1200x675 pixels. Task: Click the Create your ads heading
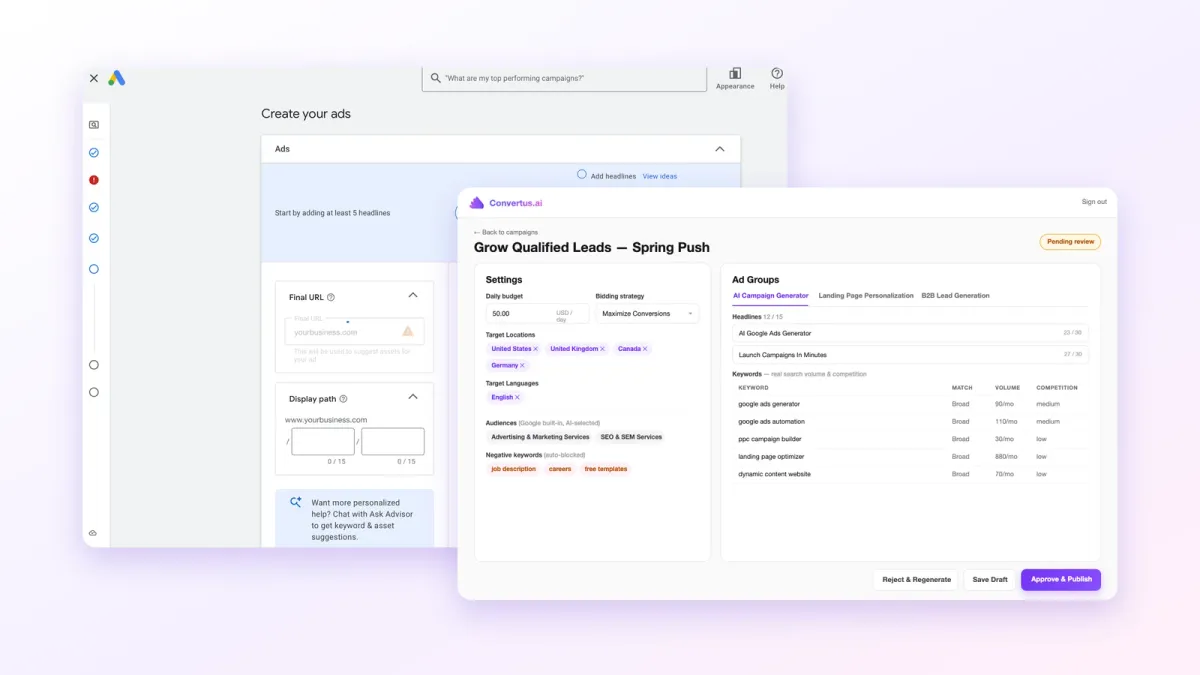(x=306, y=114)
